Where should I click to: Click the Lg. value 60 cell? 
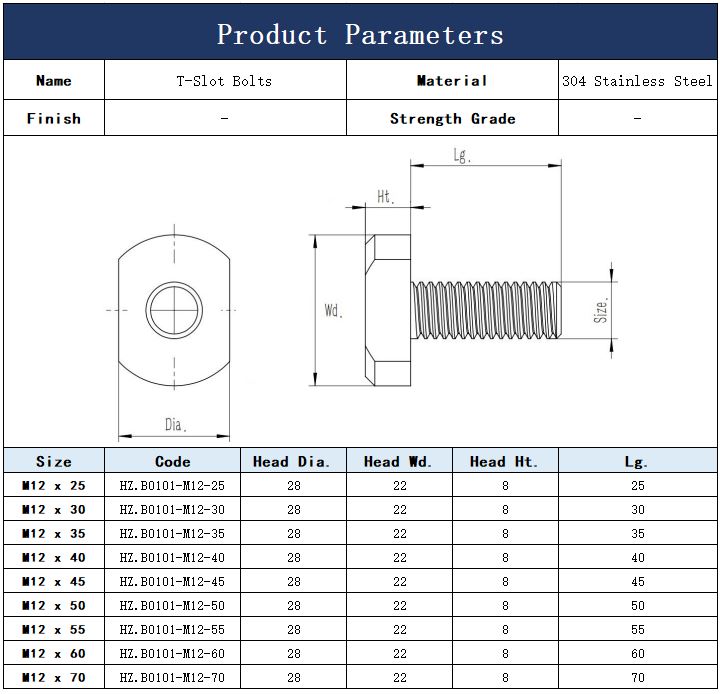tap(637, 653)
